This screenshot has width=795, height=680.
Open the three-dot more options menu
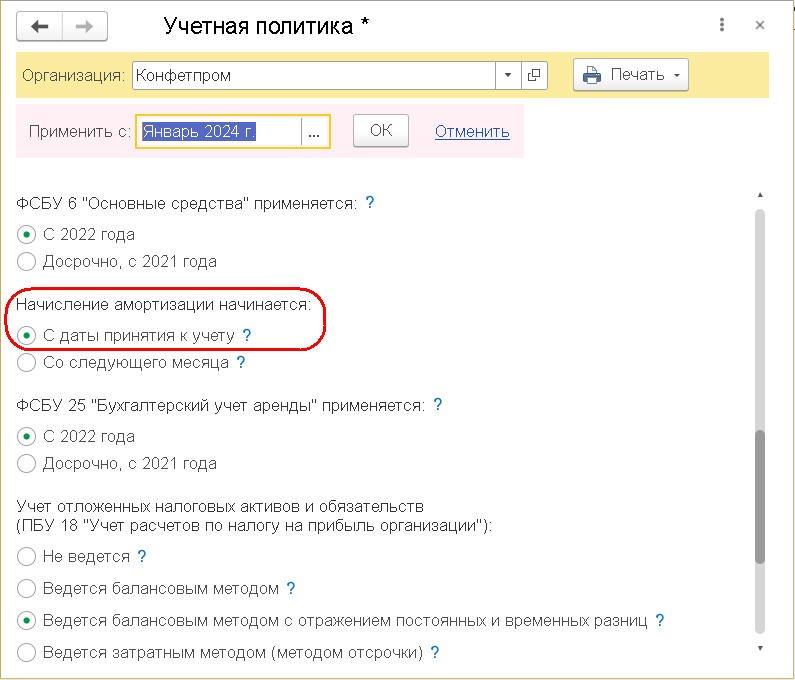722,26
